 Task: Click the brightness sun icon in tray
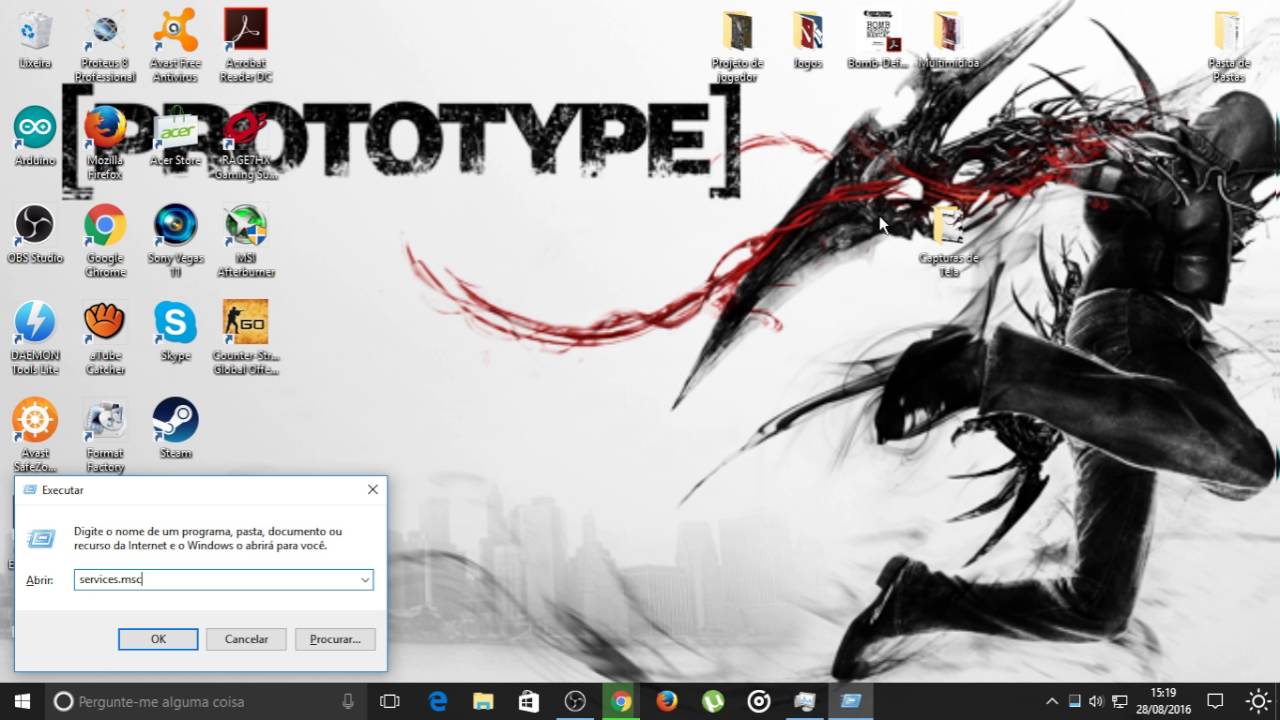[1258, 701]
